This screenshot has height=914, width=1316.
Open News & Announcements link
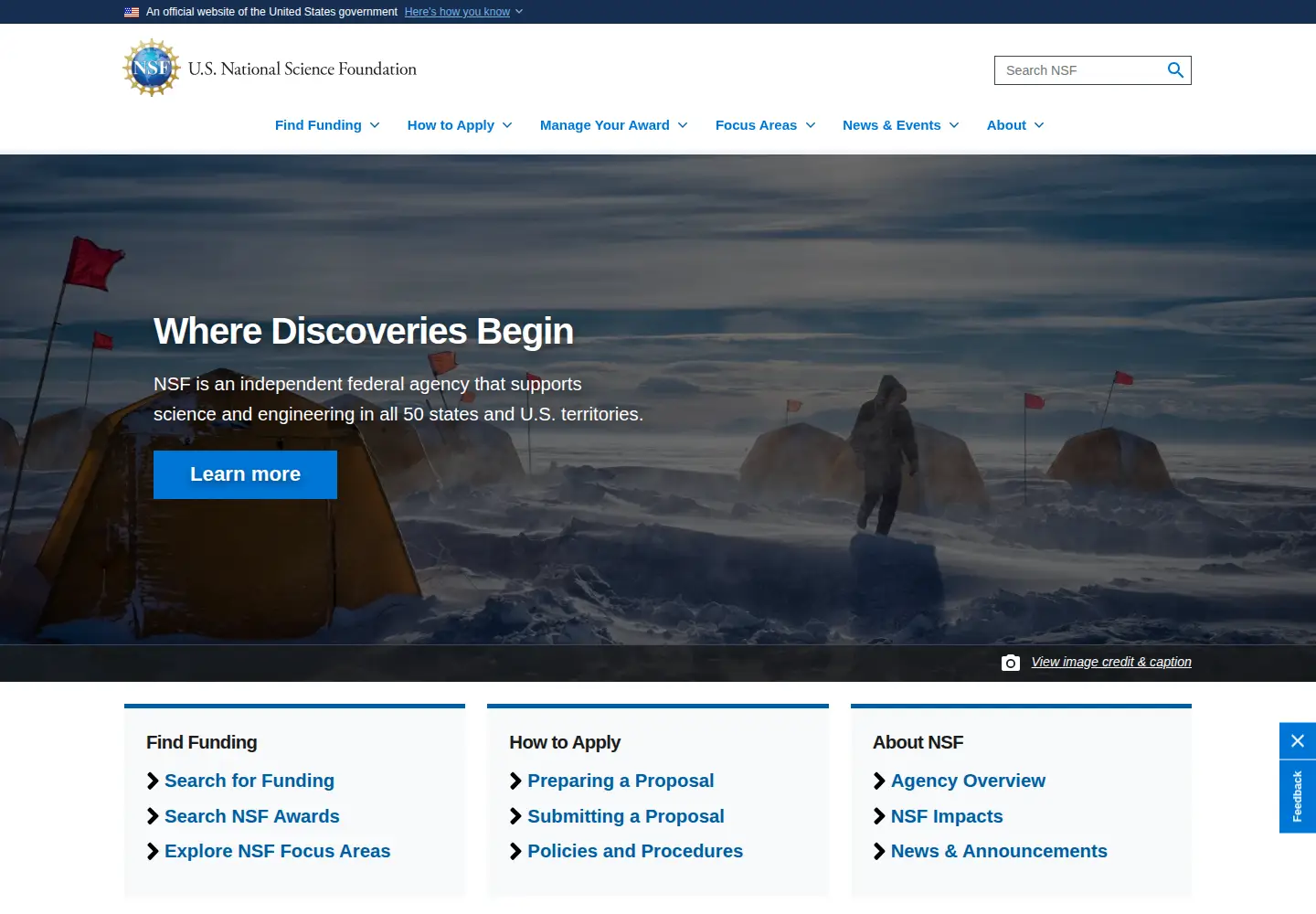click(x=999, y=851)
